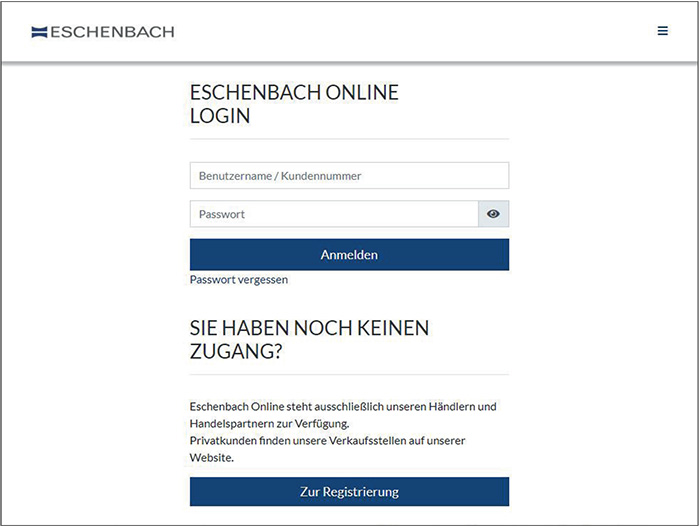Select the Eschenbach Online Login heading
Image resolution: width=700 pixels, height=527 pixels.
click(294, 104)
